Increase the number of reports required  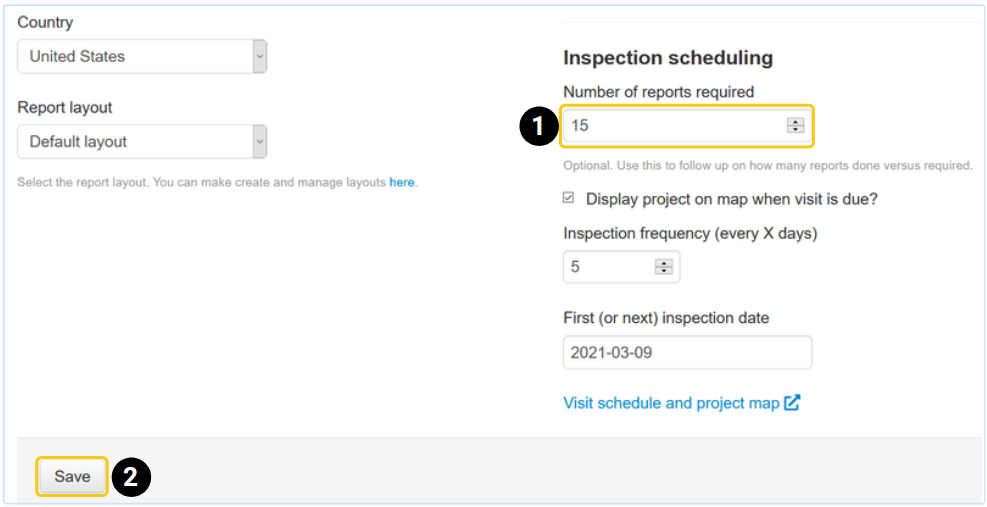click(796, 122)
